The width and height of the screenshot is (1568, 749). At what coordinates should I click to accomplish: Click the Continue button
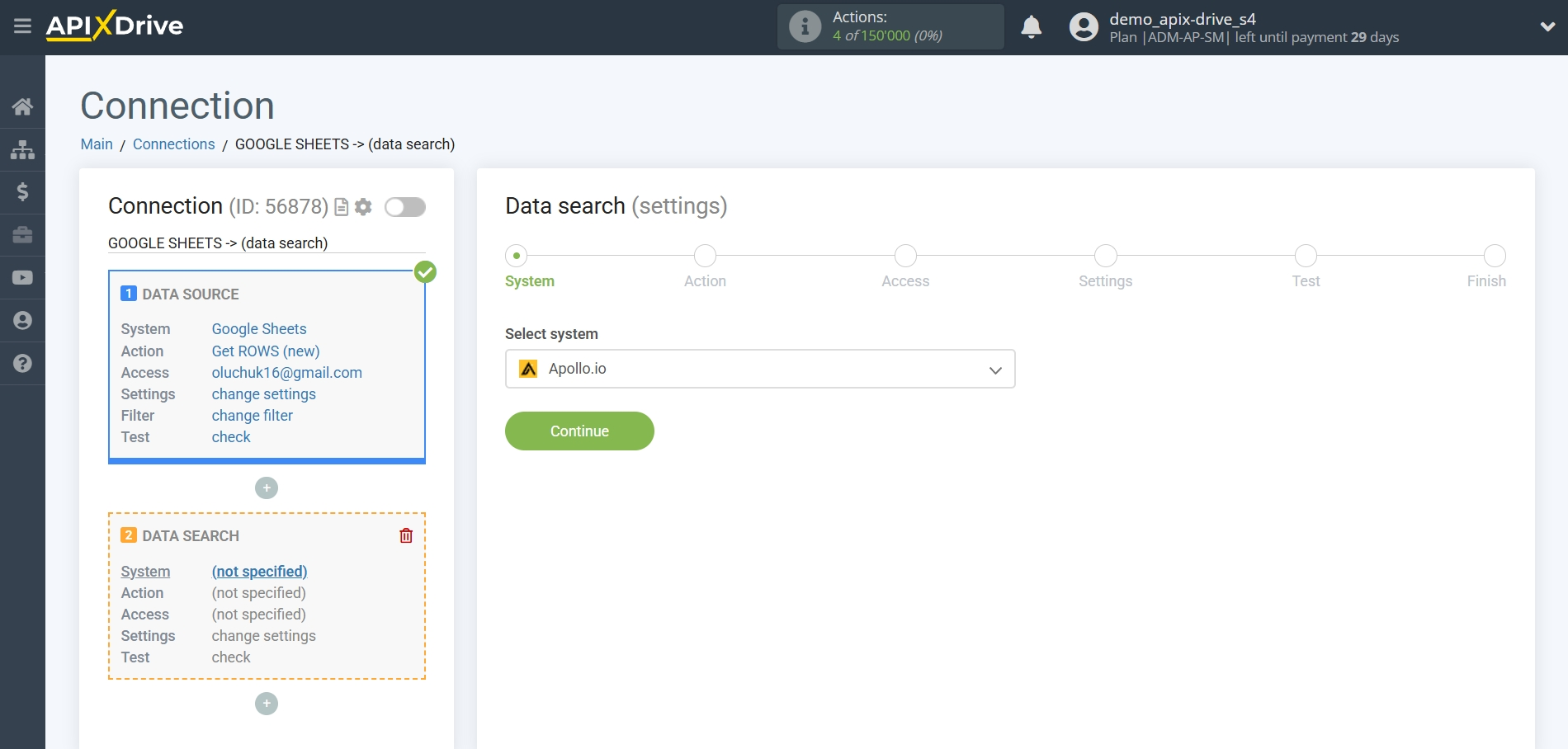point(579,431)
